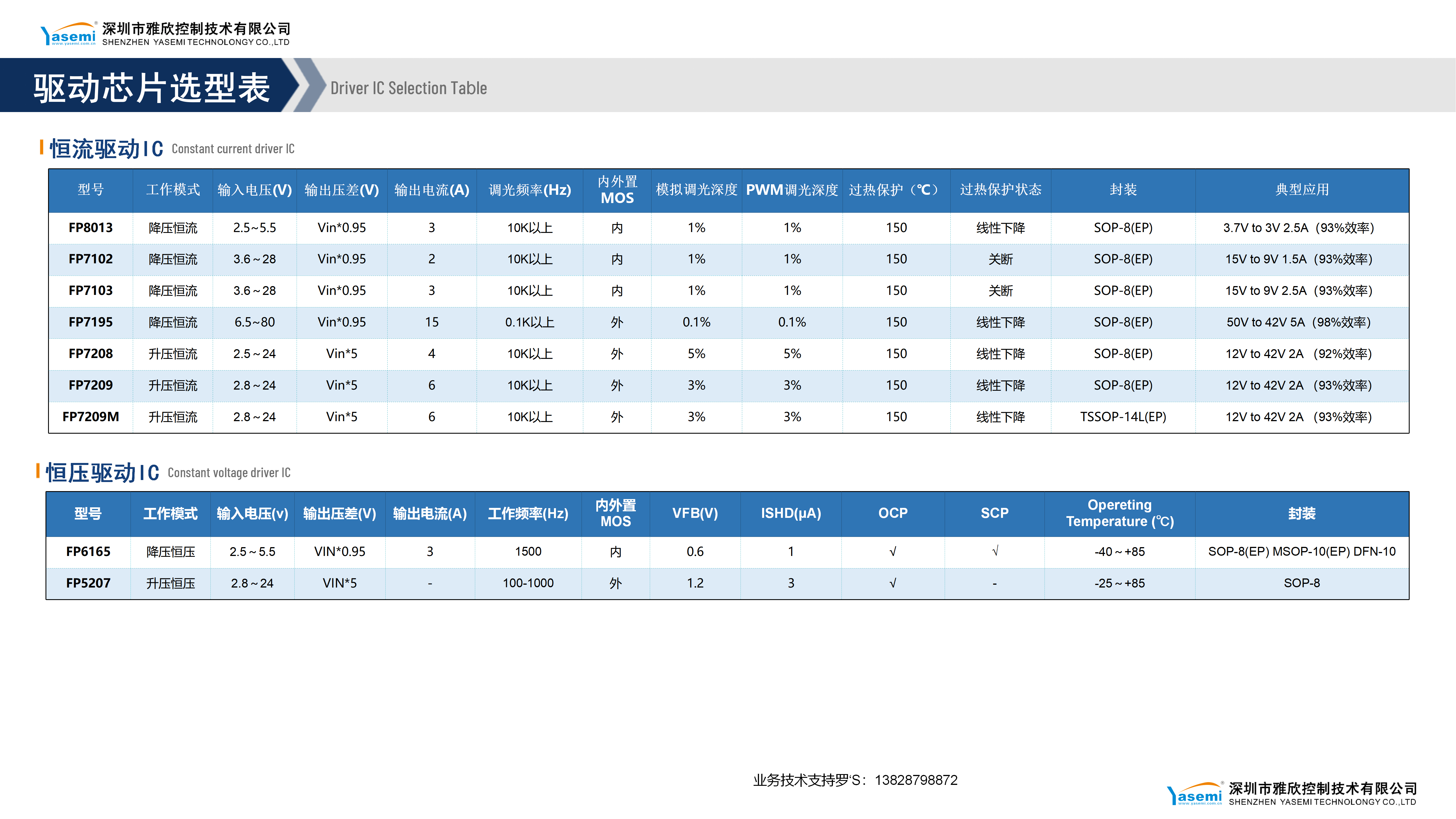The height and width of the screenshot is (819, 1456).
Task: Click the FP5207 OCP checkmark
Action: coord(892,583)
